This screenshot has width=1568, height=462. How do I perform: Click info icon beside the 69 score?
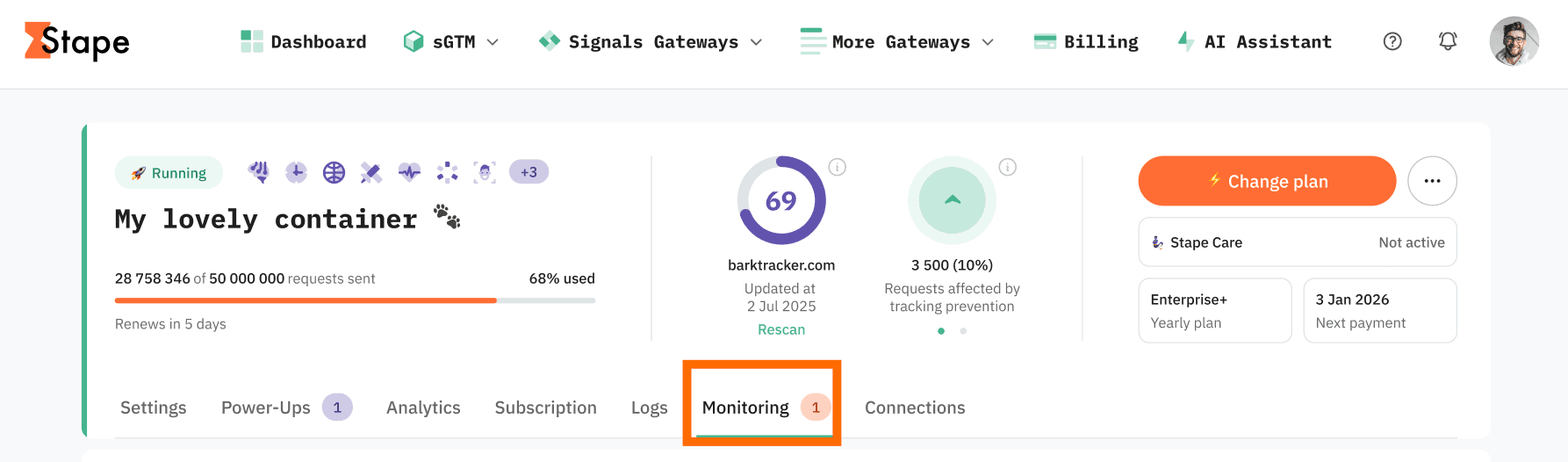838,167
